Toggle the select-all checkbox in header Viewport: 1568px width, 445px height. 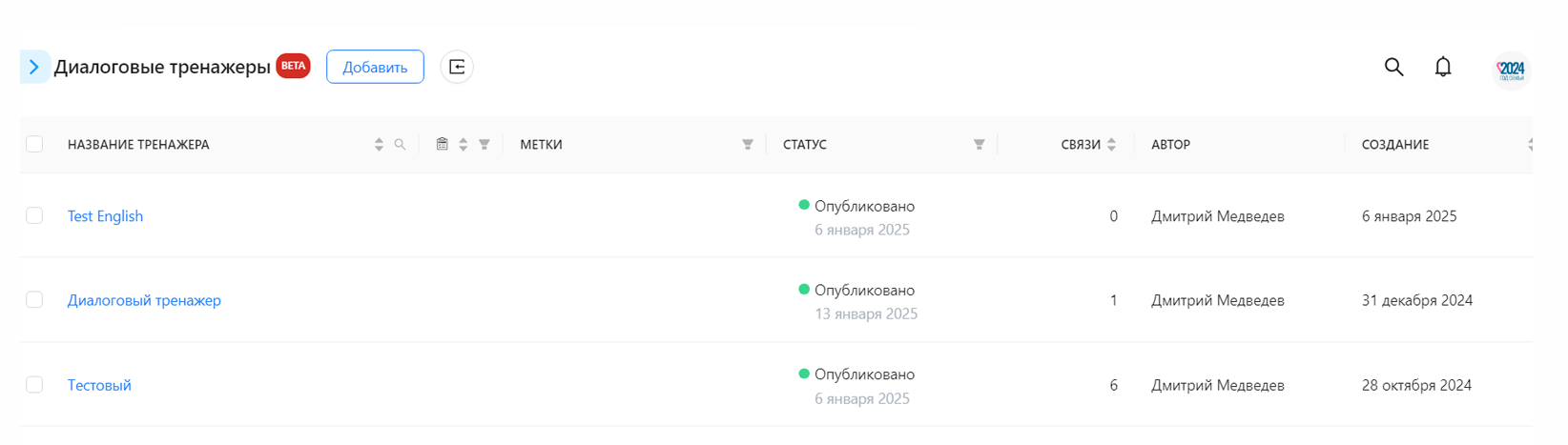tap(34, 144)
